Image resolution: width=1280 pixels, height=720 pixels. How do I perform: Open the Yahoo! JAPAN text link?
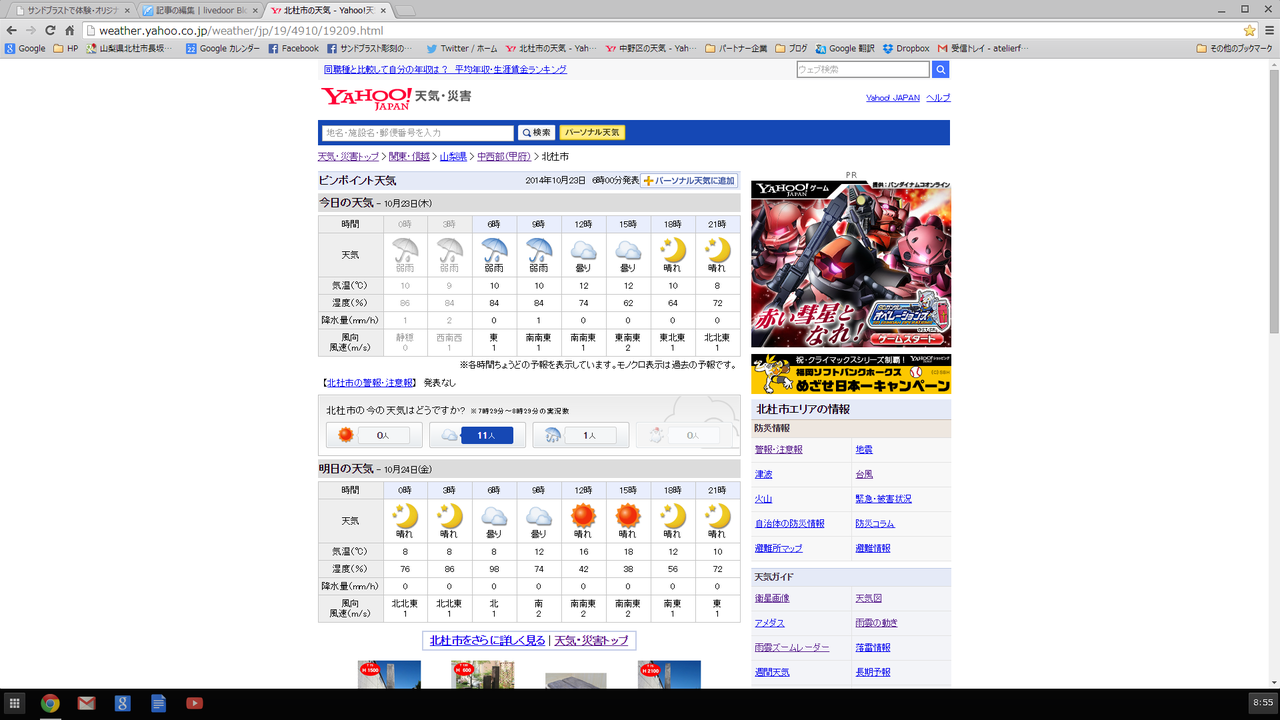point(893,98)
